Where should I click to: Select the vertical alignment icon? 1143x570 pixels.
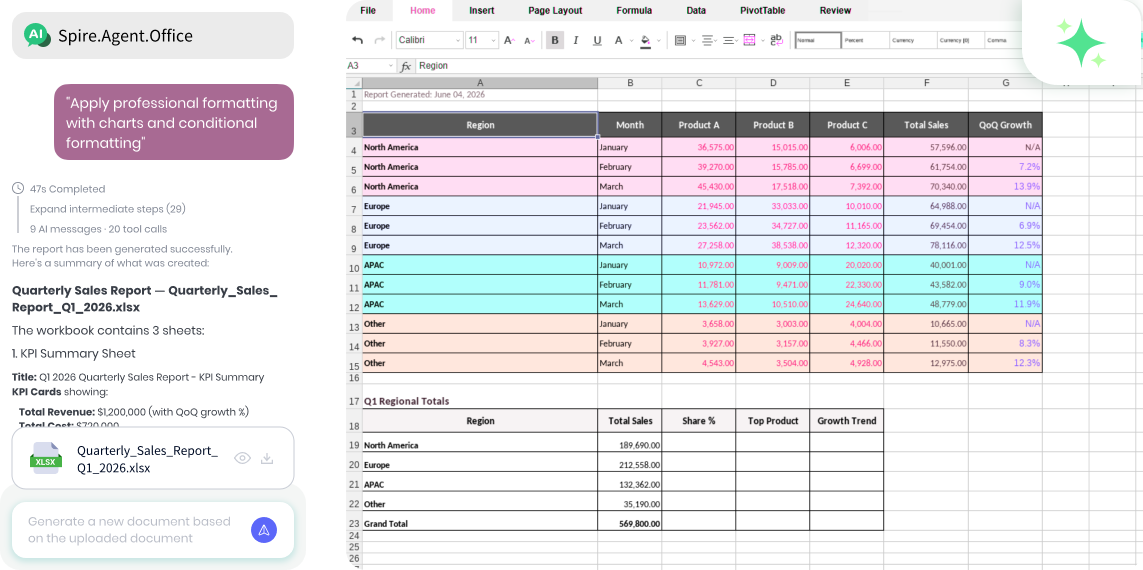pyautogui.click(x=727, y=41)
